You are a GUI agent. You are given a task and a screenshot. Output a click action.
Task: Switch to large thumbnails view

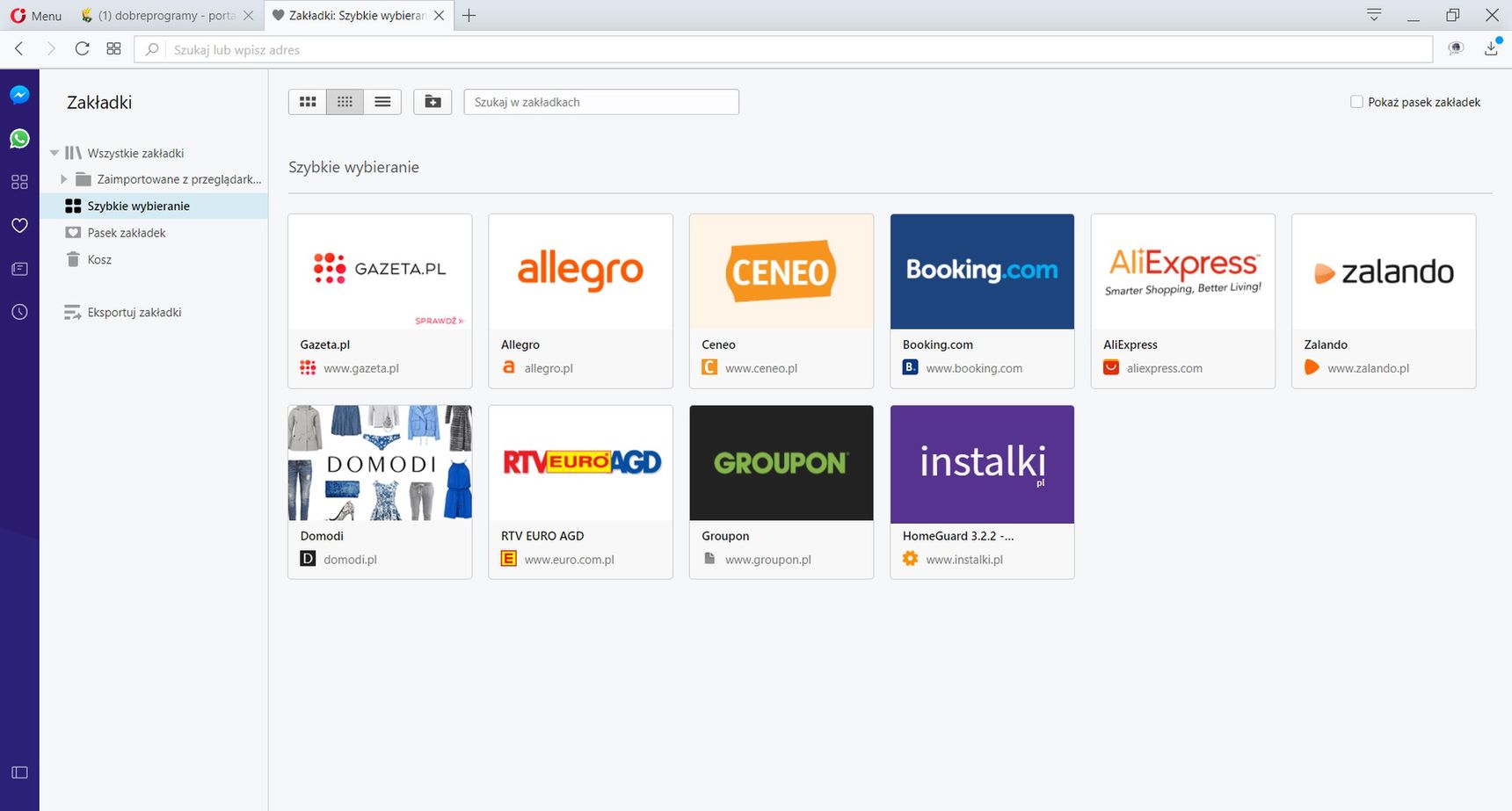pos(308,102)
